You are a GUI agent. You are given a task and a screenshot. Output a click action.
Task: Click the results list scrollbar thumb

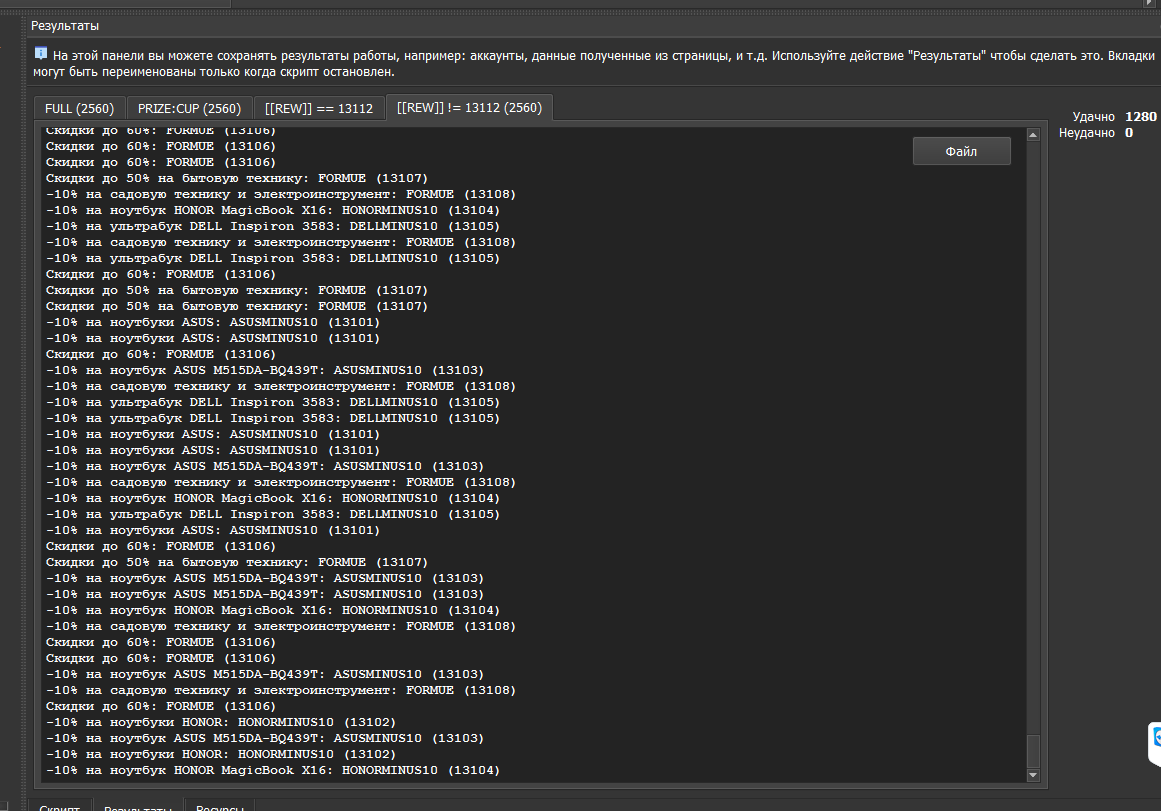(x=1033, y=752)
